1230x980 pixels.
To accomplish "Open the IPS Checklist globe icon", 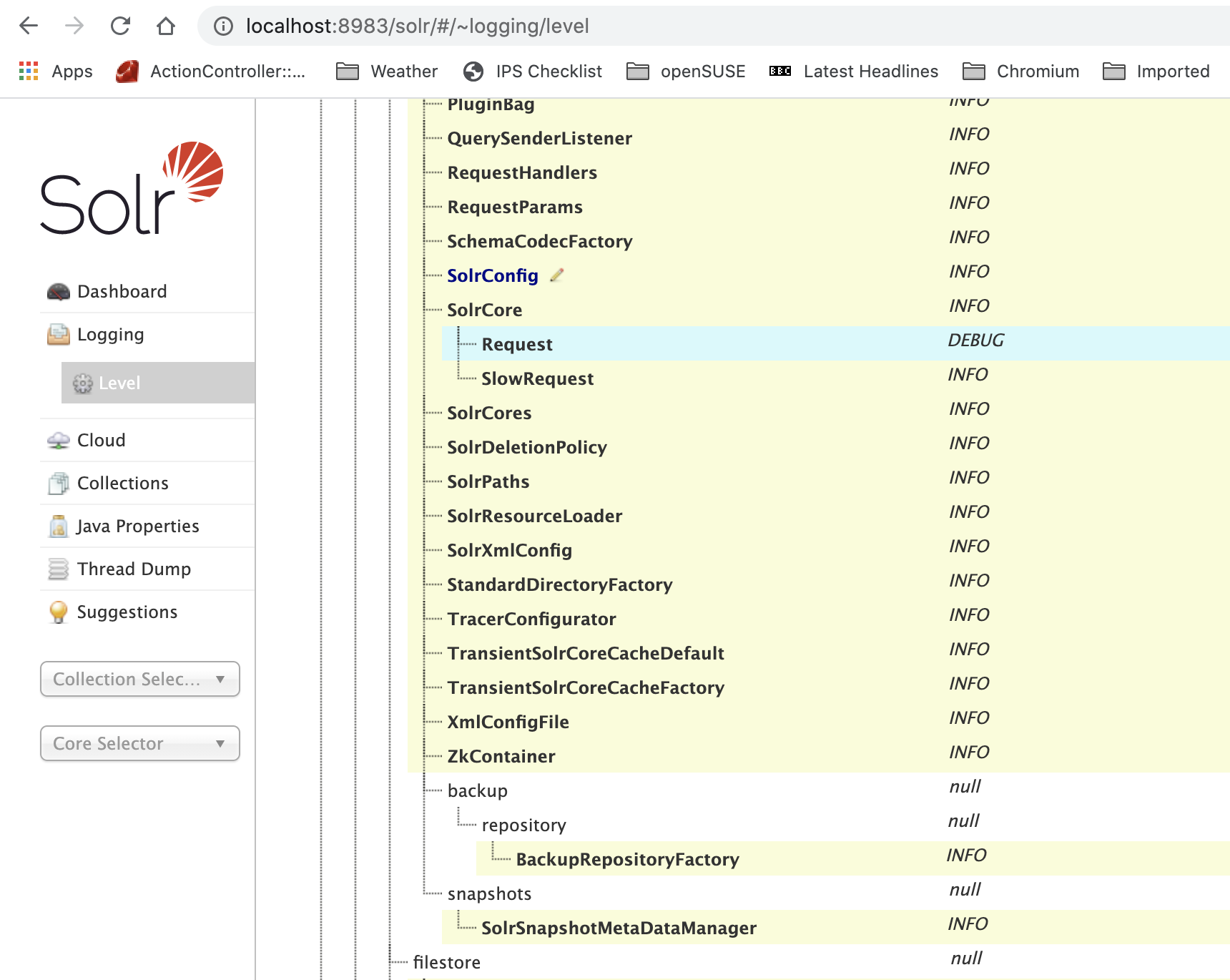I will (473, 71).
